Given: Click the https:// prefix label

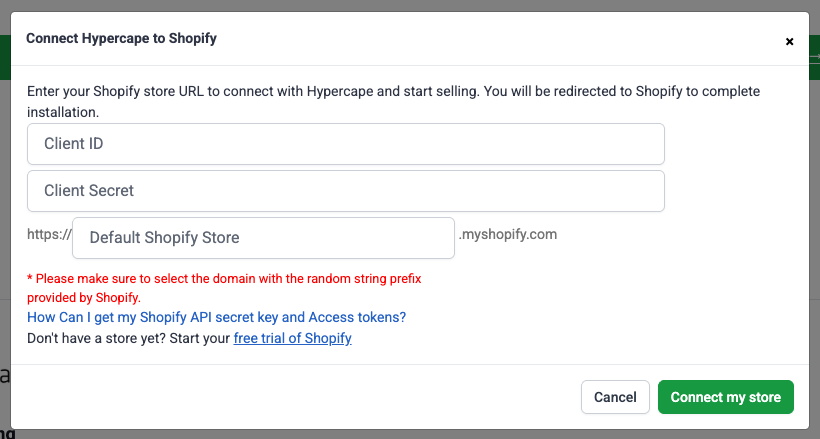Looking at the screenshot, I should coord(49,236).
